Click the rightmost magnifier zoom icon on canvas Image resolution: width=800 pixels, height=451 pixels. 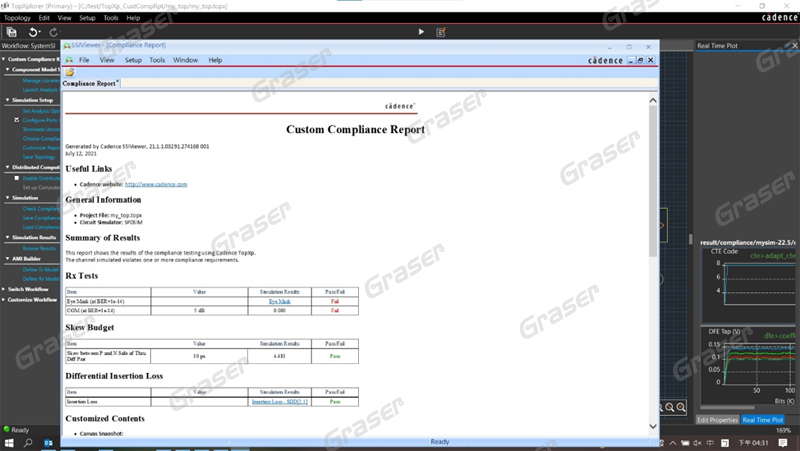(681, 407)
